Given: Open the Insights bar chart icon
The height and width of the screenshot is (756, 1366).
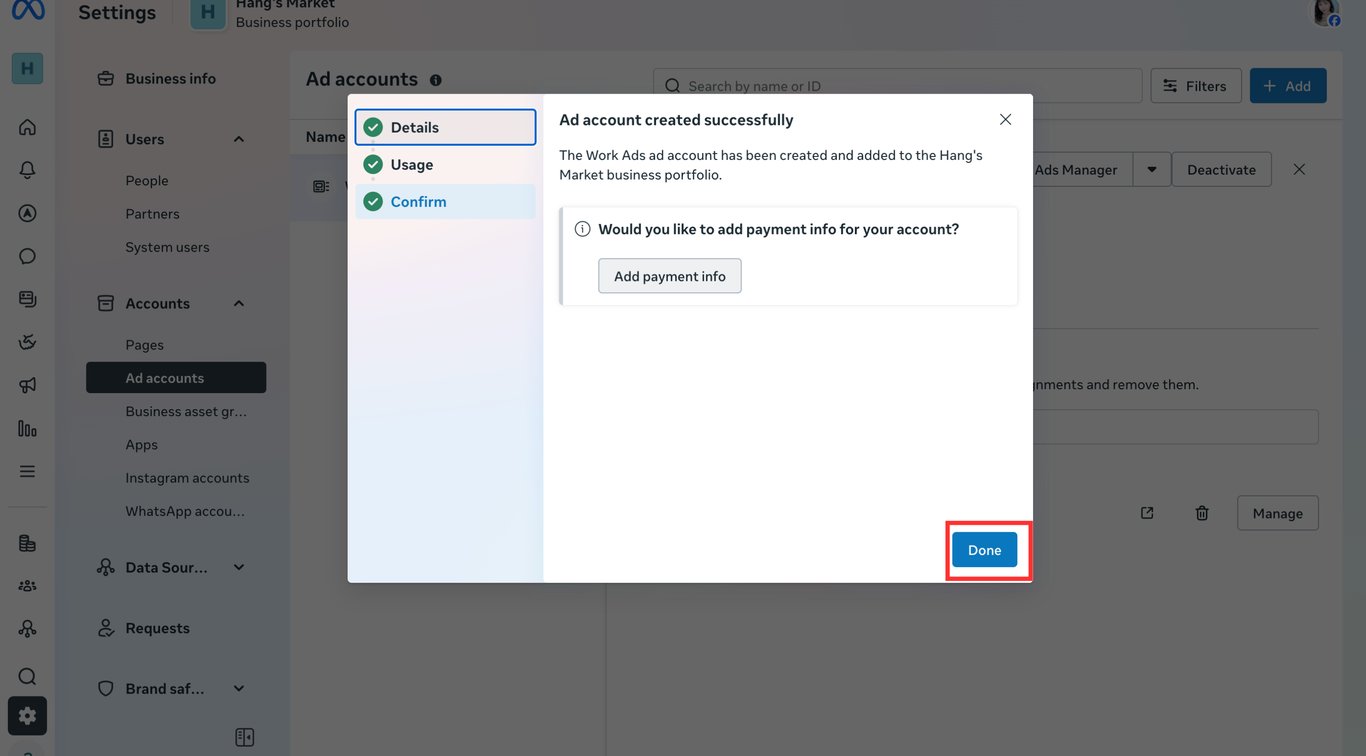Looking at the screenshot, I should (27, 428).
